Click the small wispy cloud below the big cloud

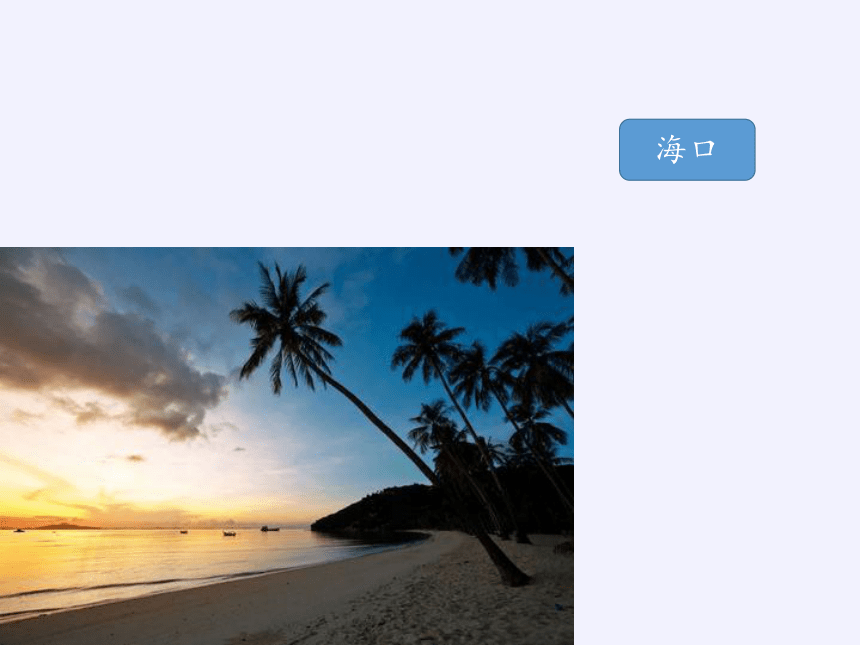tap(134, 457)
